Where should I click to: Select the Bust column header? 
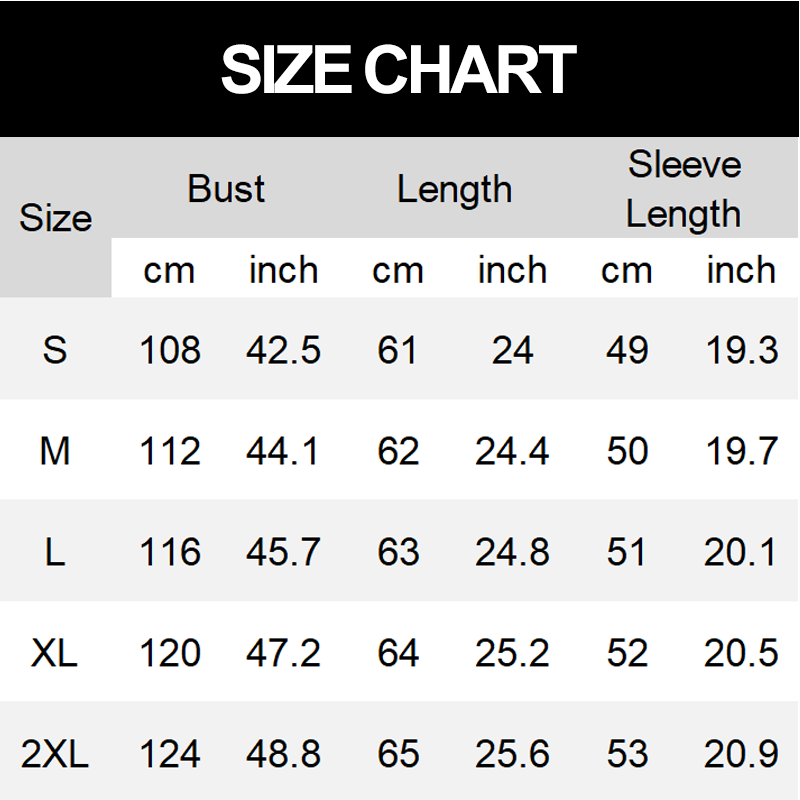pyautogui.click(x=226, y=189)
